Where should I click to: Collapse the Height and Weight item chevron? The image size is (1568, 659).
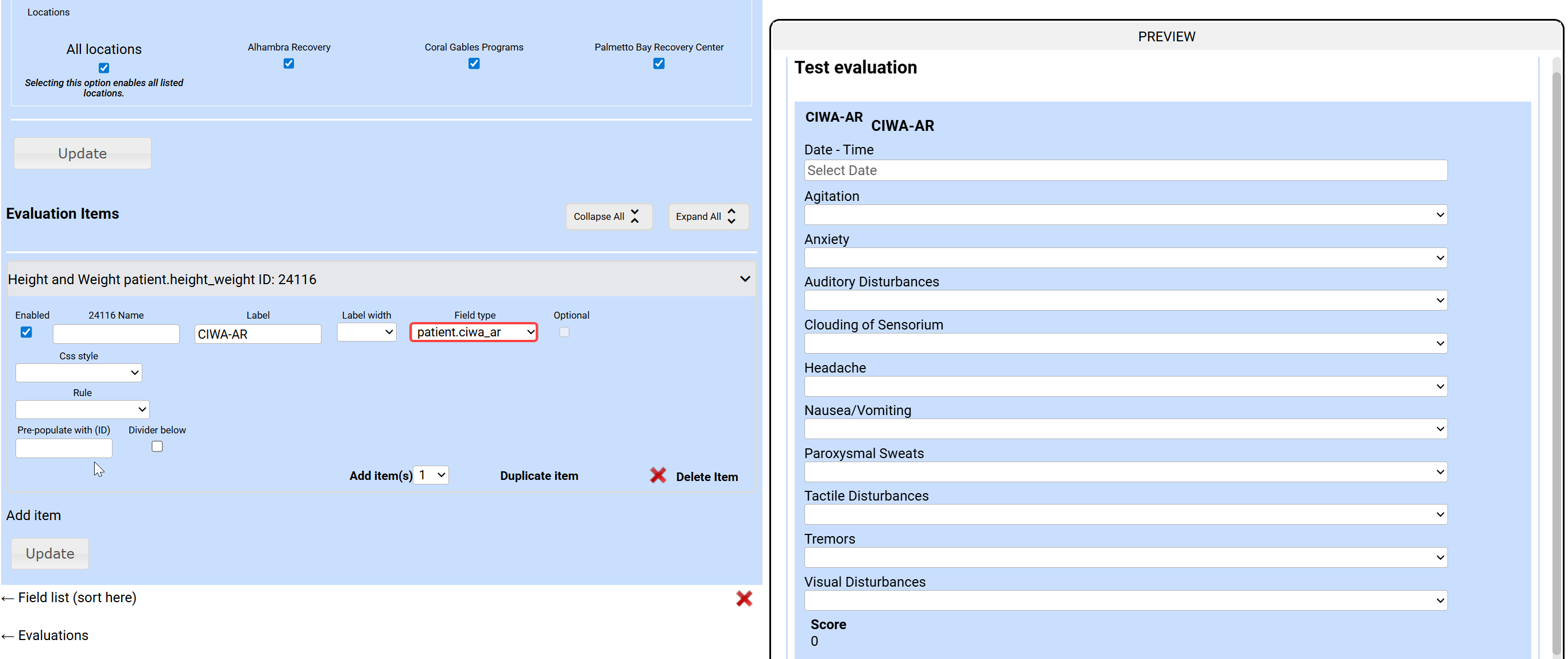(745, 280)
